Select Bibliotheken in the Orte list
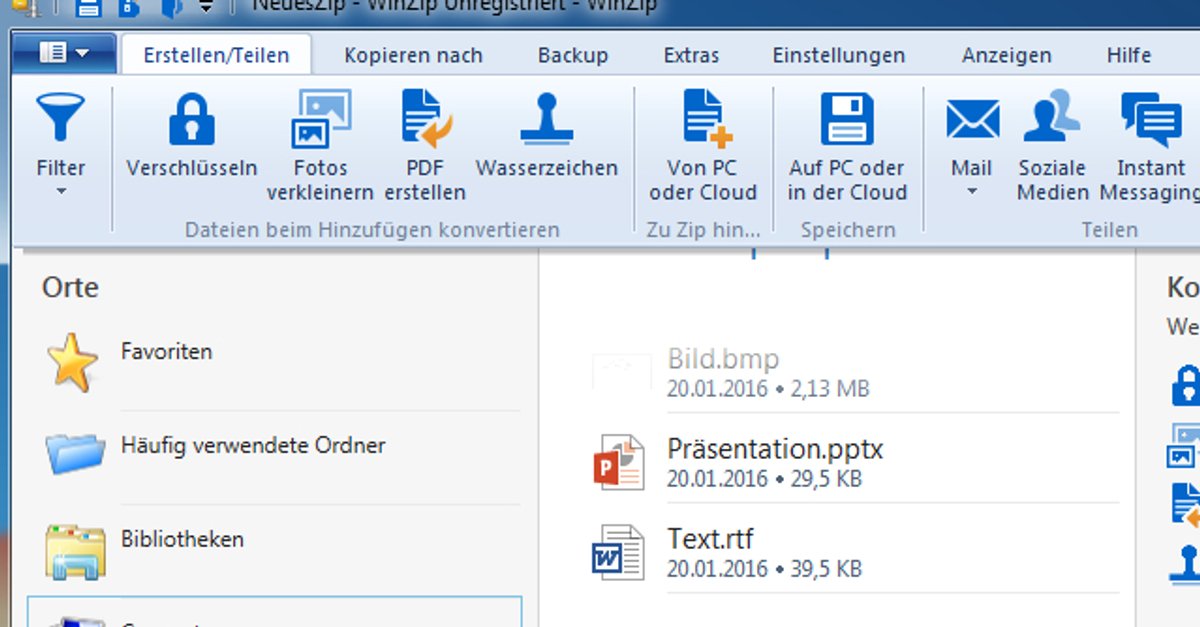 [x=182, y=539]
